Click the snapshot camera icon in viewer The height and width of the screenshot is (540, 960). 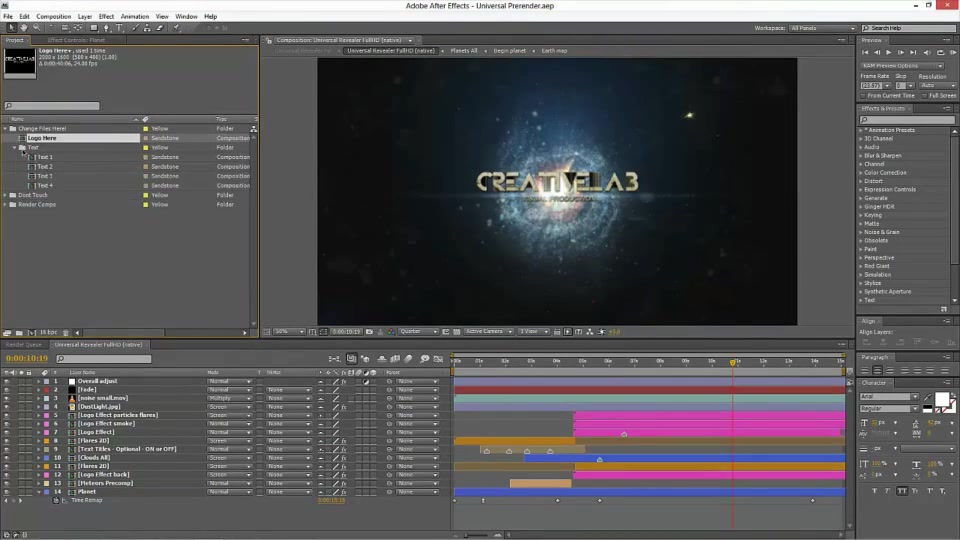tap(369, 331)
